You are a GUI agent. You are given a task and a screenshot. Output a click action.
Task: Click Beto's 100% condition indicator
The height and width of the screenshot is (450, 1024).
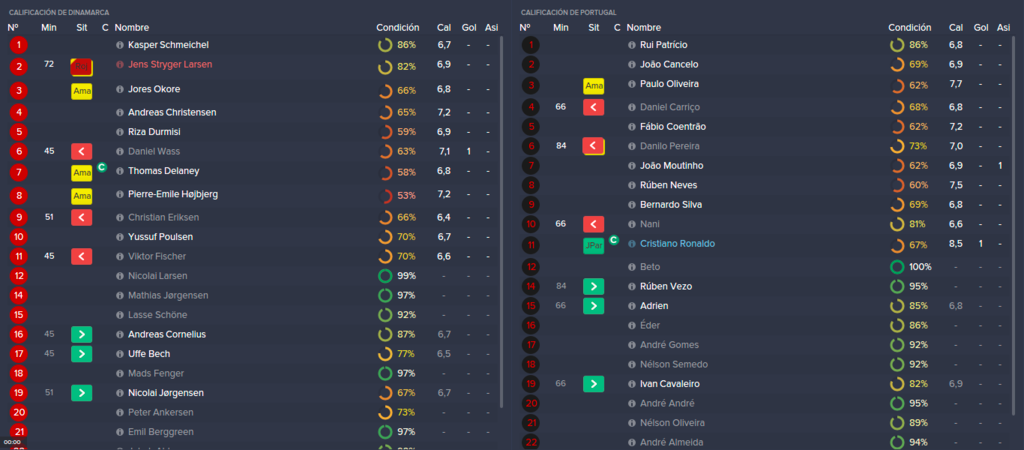911,266
